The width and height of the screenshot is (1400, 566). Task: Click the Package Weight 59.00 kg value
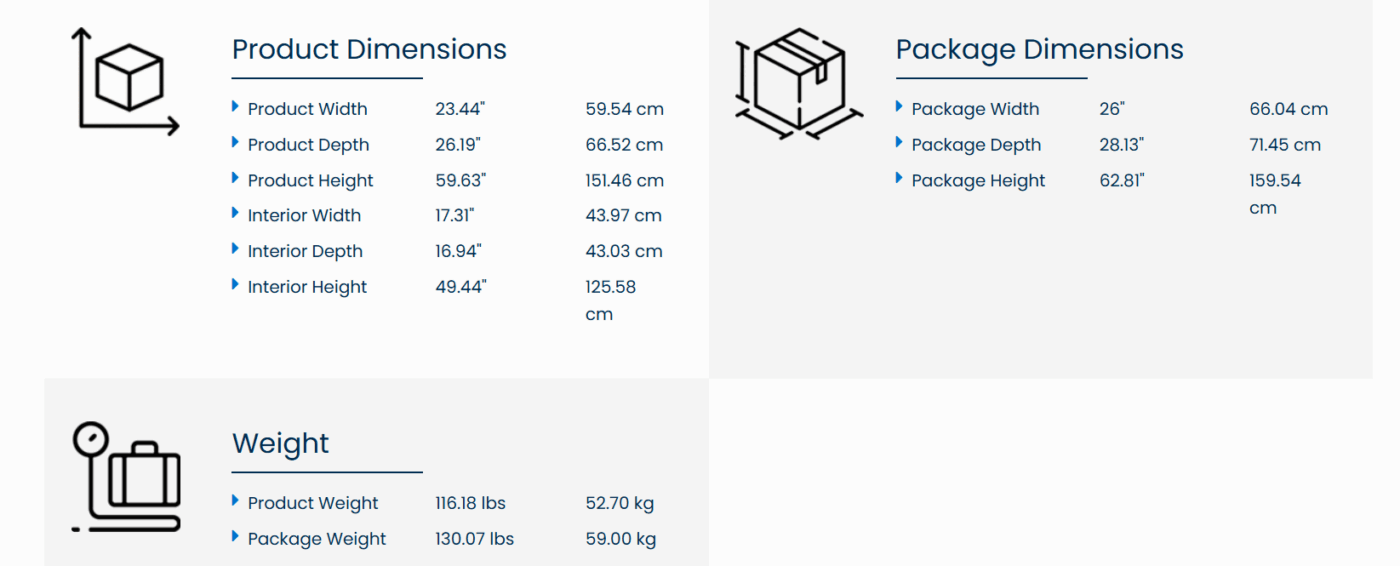(x=620, y=539)
